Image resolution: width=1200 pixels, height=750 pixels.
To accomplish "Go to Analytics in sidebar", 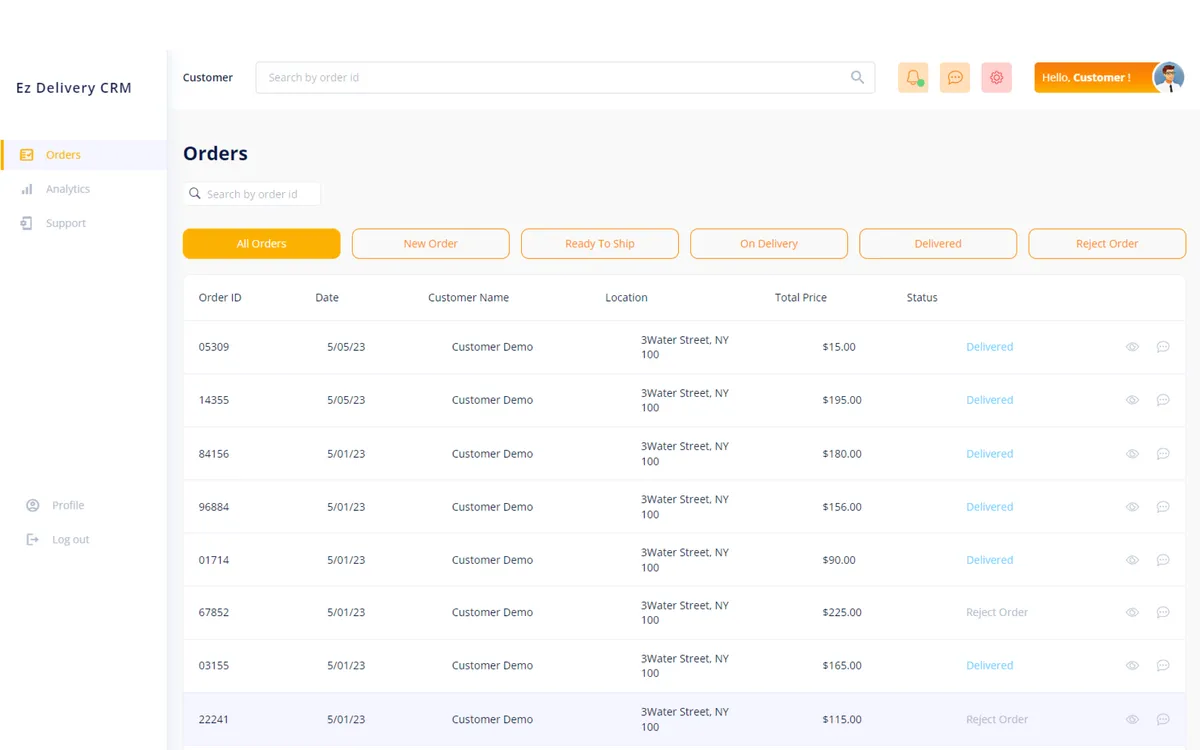I will [68, 189].
